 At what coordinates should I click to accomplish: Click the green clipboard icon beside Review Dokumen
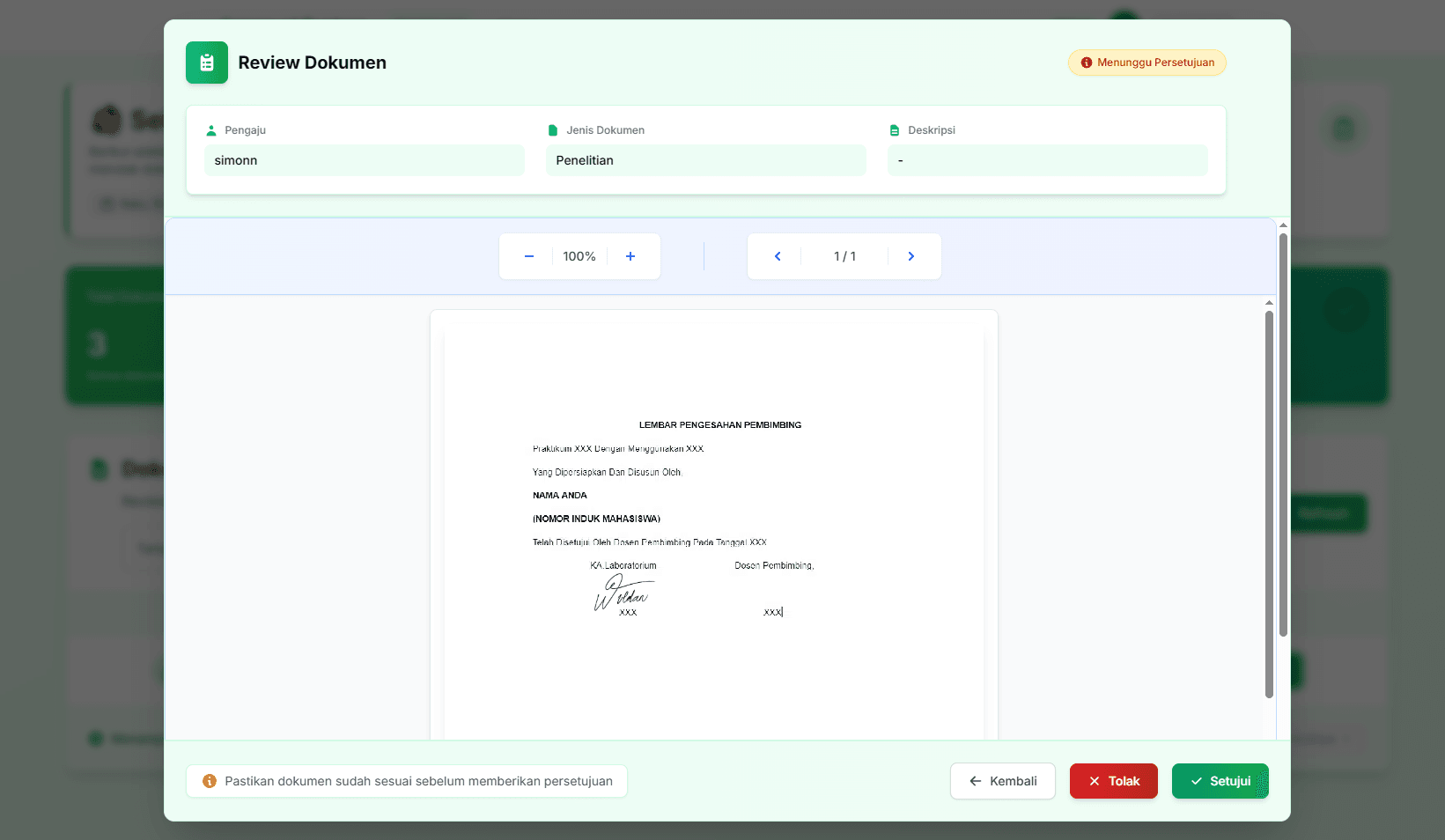point(206,62)
